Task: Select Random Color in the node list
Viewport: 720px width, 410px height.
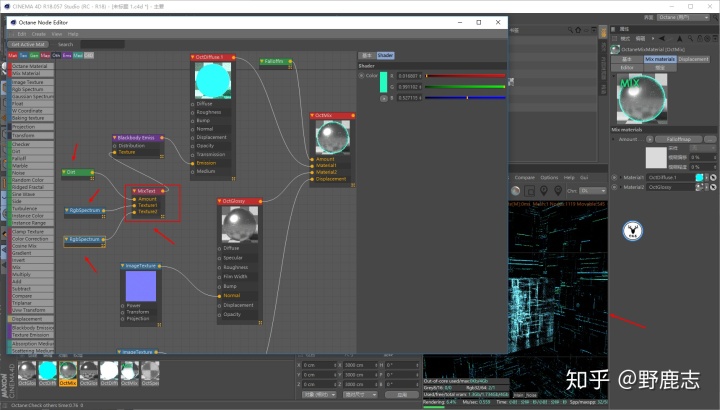Action: pos(31,180)
